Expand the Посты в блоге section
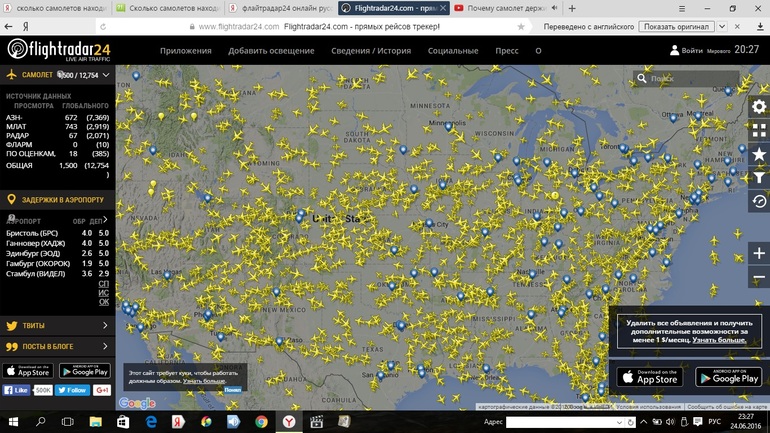This screenshot has width=770, height=433. tap(105, 346)
